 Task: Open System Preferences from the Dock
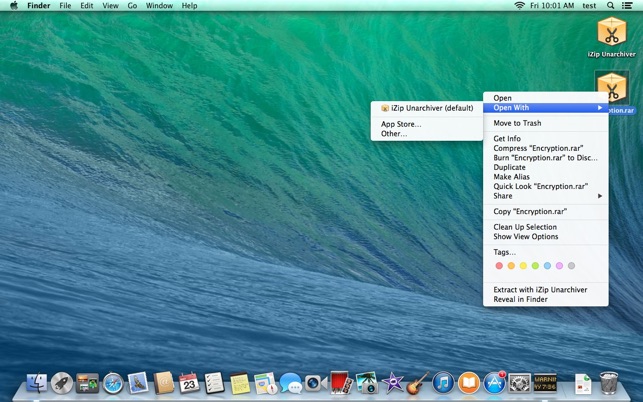[x=519, y=382]
